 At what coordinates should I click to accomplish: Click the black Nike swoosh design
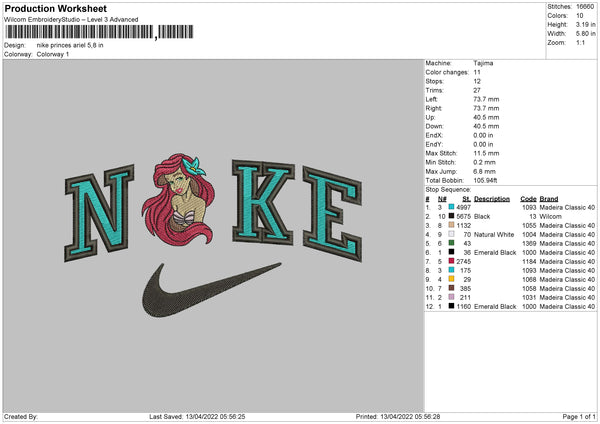(211, 290)
